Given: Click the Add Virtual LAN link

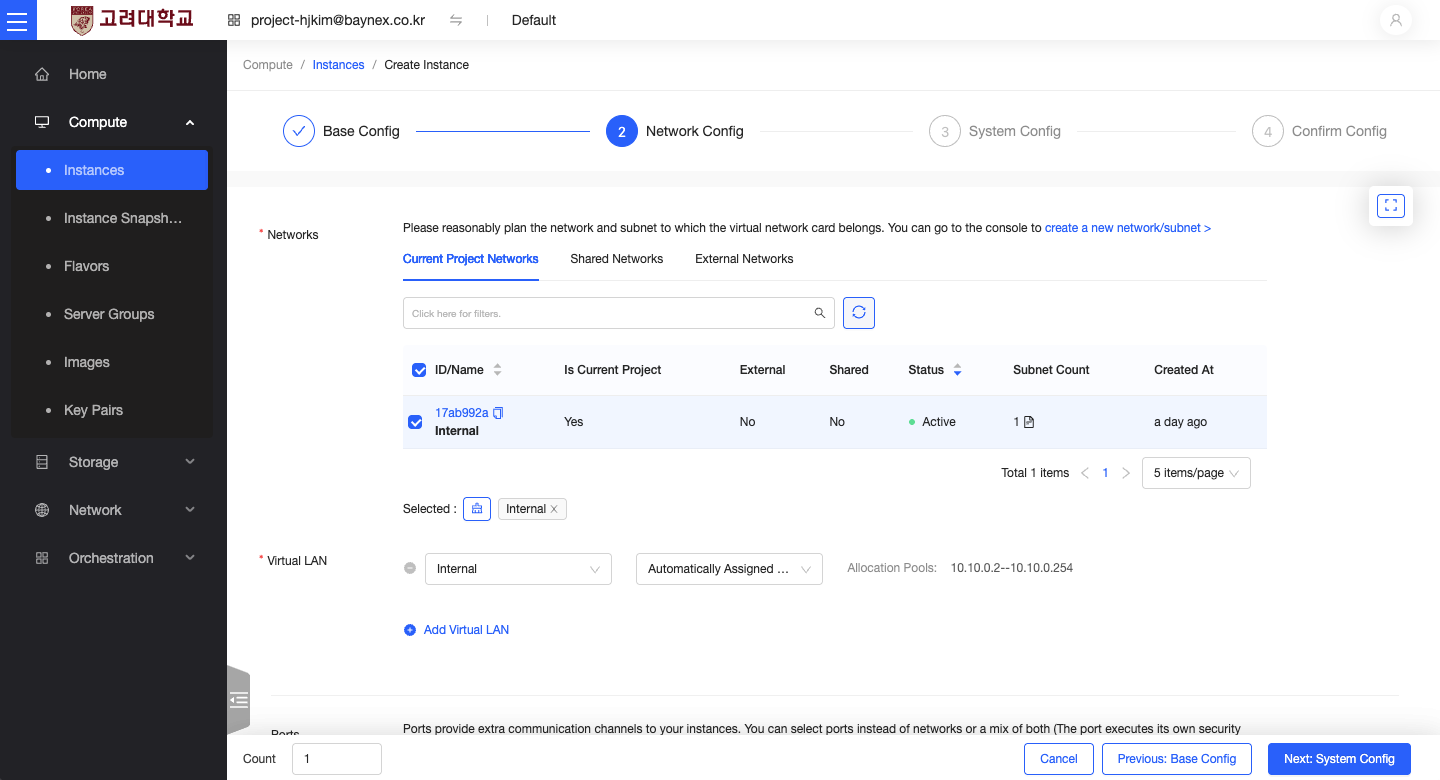Looking at the screenshot, I should coord(466,630).
